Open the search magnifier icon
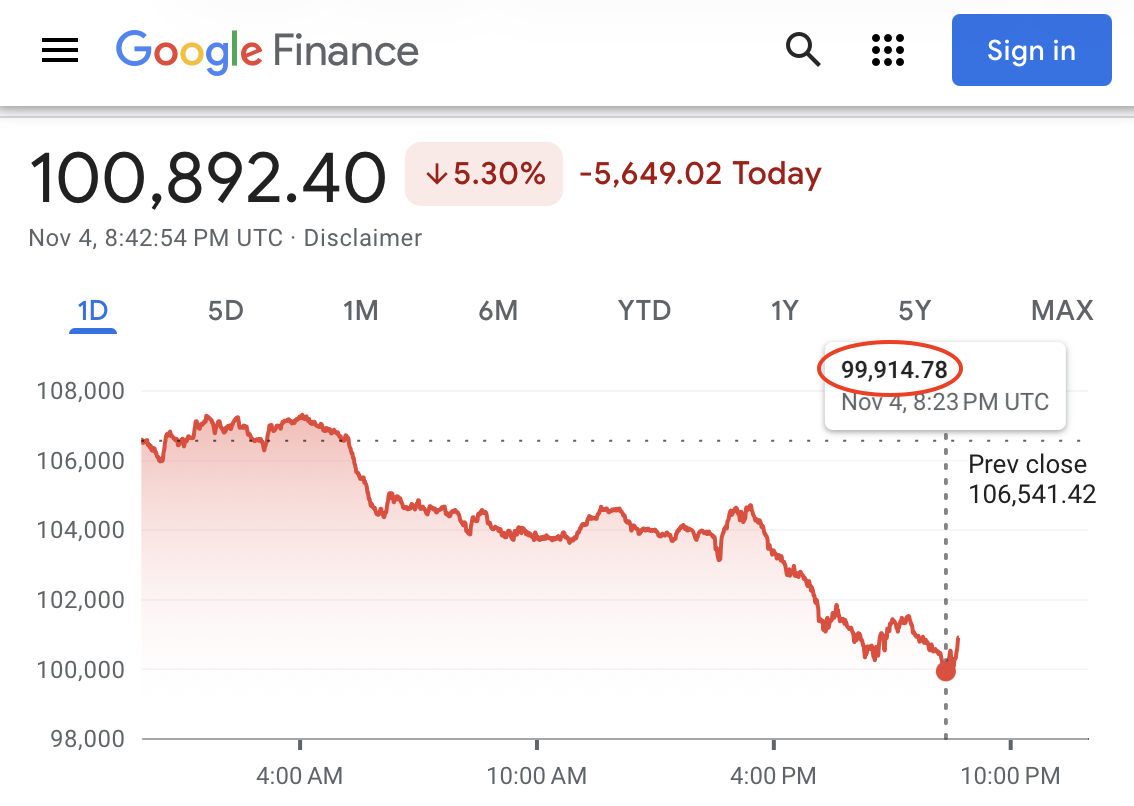The width and height of the screenshot is (1134, 806). [x=803, y=49]
